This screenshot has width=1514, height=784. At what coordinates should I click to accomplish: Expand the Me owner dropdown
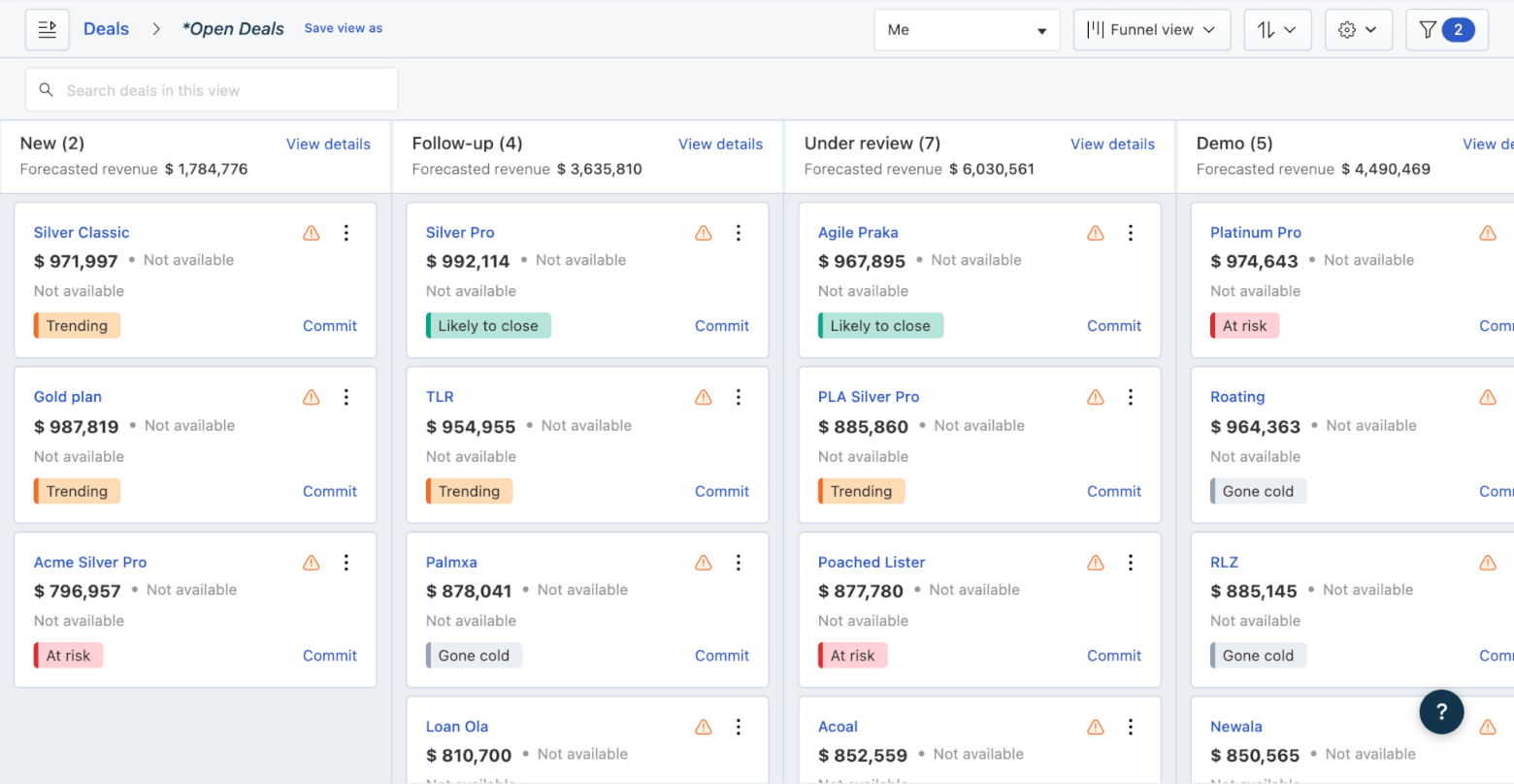[x=967, y=30]
